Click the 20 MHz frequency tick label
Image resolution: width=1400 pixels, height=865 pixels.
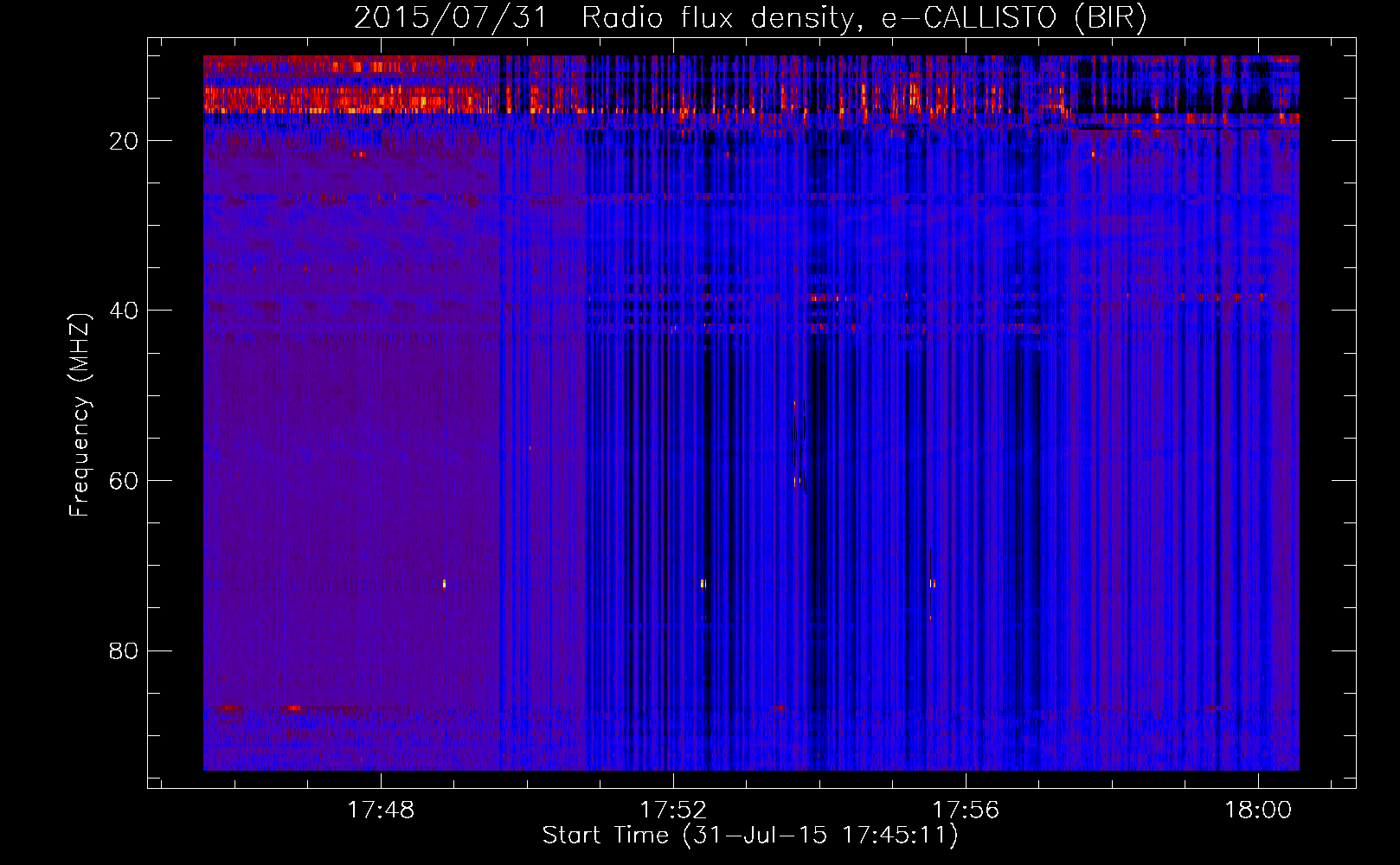pyautogui.click(x=124, y=141)
